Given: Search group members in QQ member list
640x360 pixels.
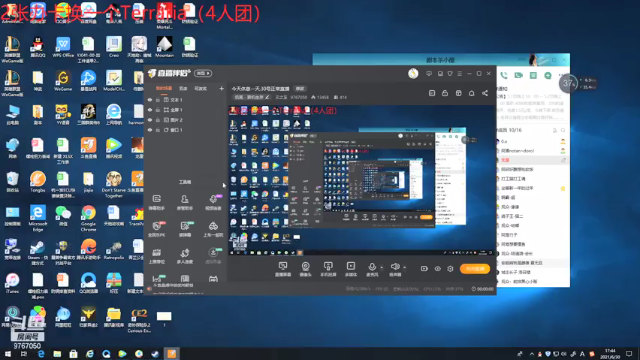Looking at the screenshot, I should point(563,130).
